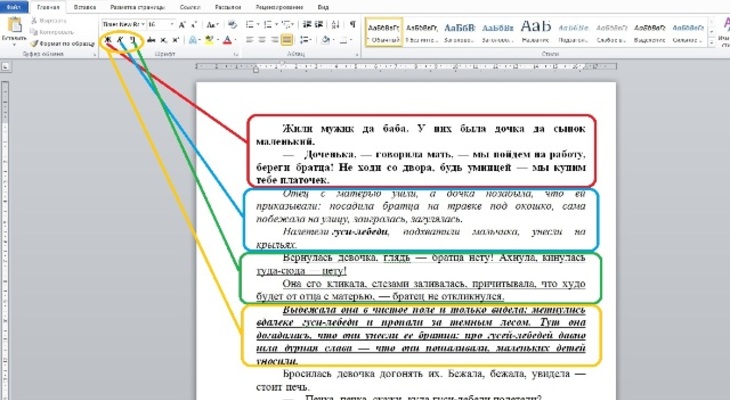Apply yellow text highlight color
Image resolution: width=730 pixels, height=400 pixels.
click(209, 41)
